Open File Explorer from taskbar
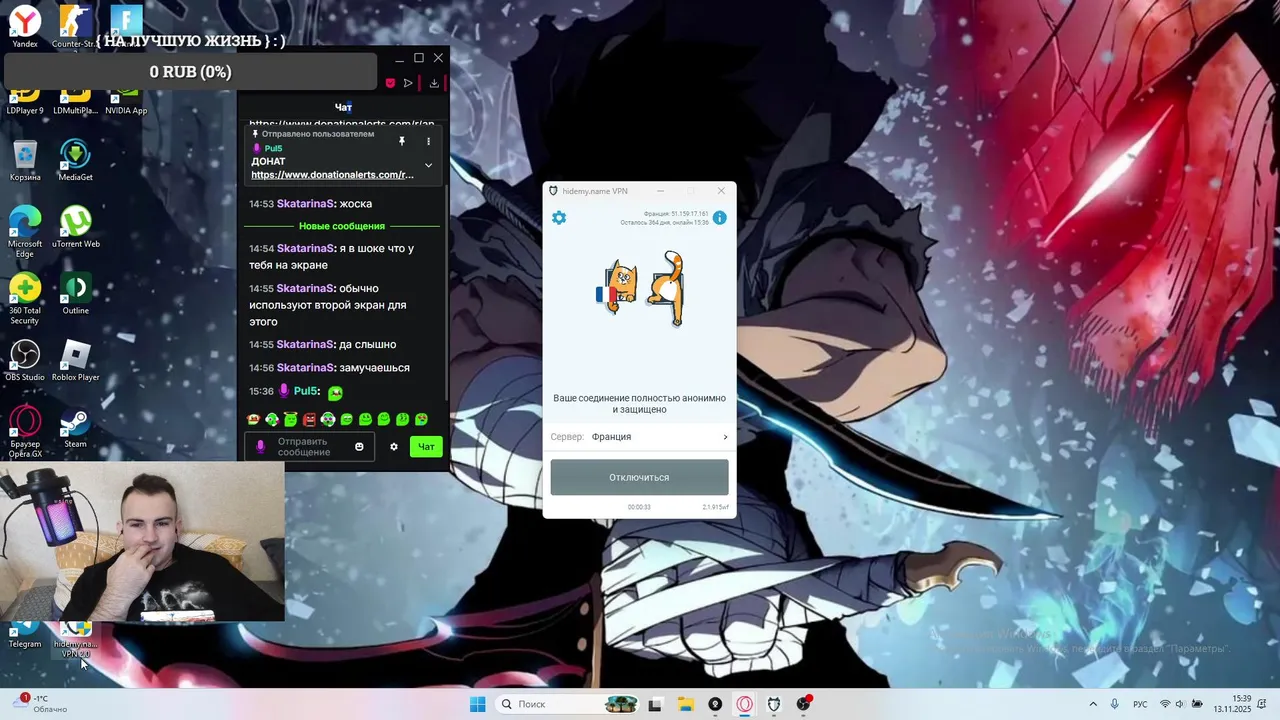This screenshot has width=1280, height=720. [x=685, y=704]
